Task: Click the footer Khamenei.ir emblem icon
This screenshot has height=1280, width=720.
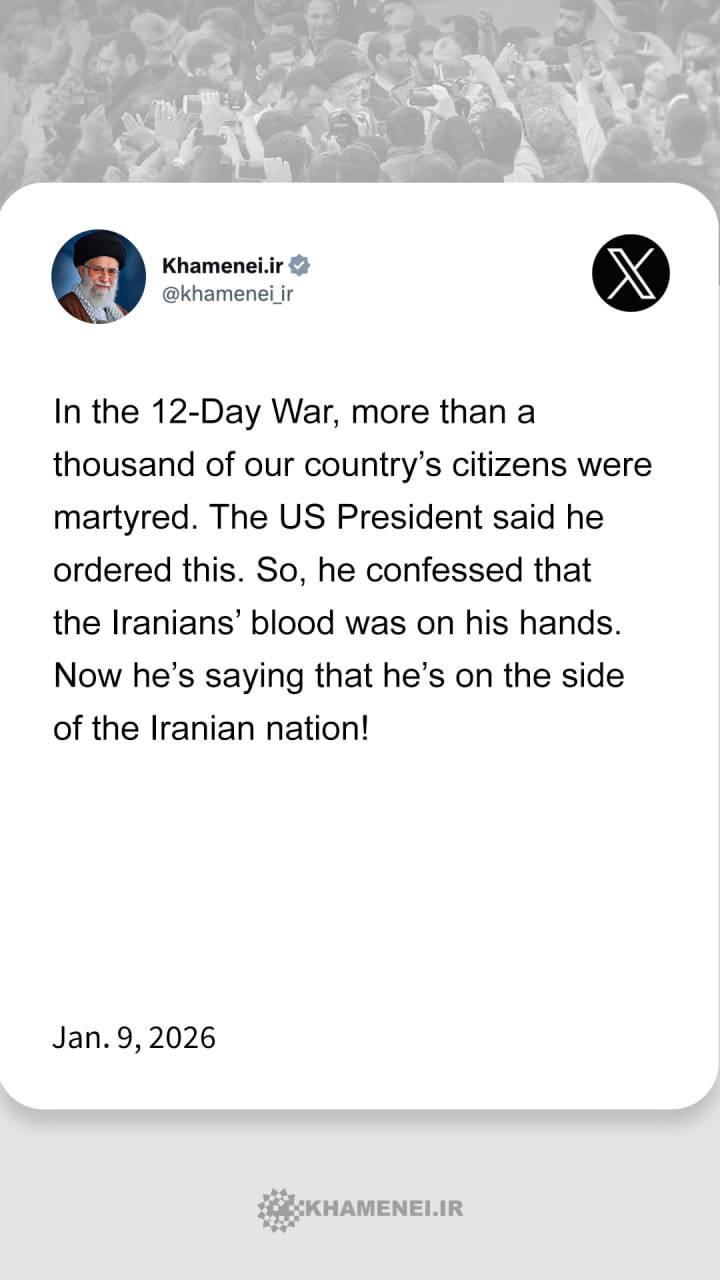Action: 277,1208
